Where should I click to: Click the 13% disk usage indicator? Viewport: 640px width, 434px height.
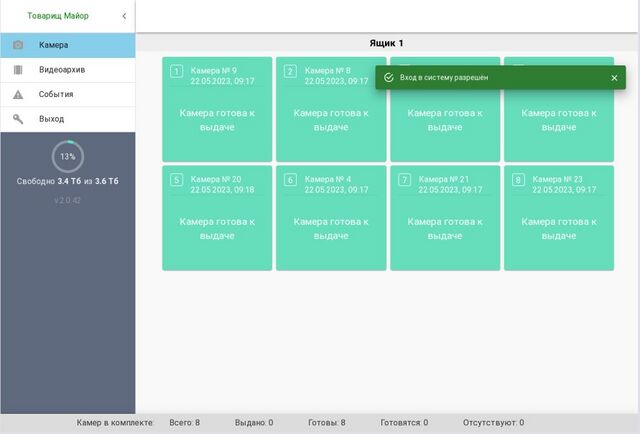tap(67, 157)
